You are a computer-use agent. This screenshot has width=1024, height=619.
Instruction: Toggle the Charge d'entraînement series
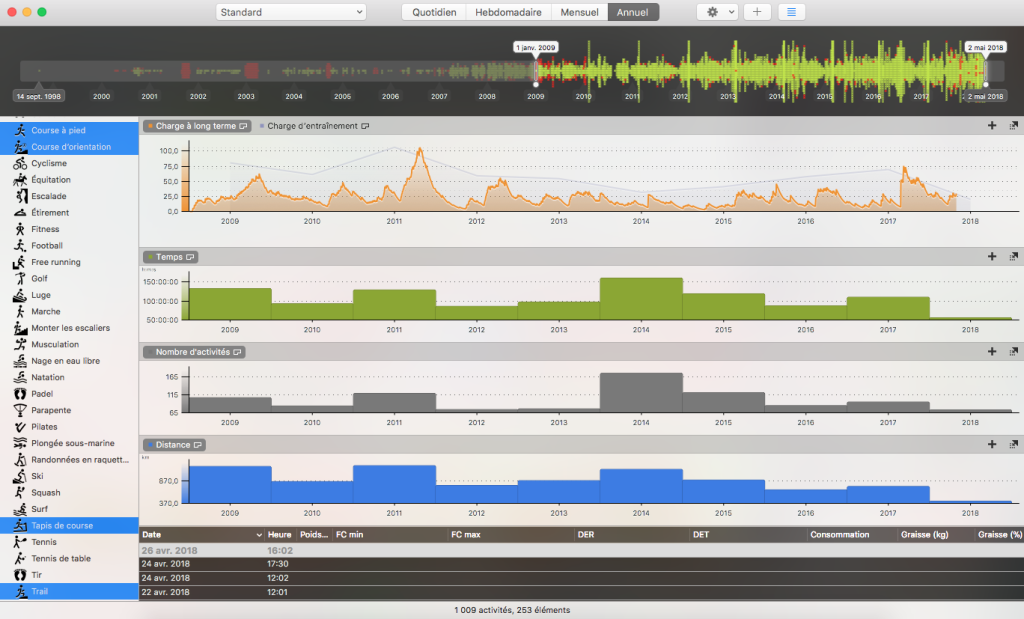pyautogui.click(x=313, y=126)
